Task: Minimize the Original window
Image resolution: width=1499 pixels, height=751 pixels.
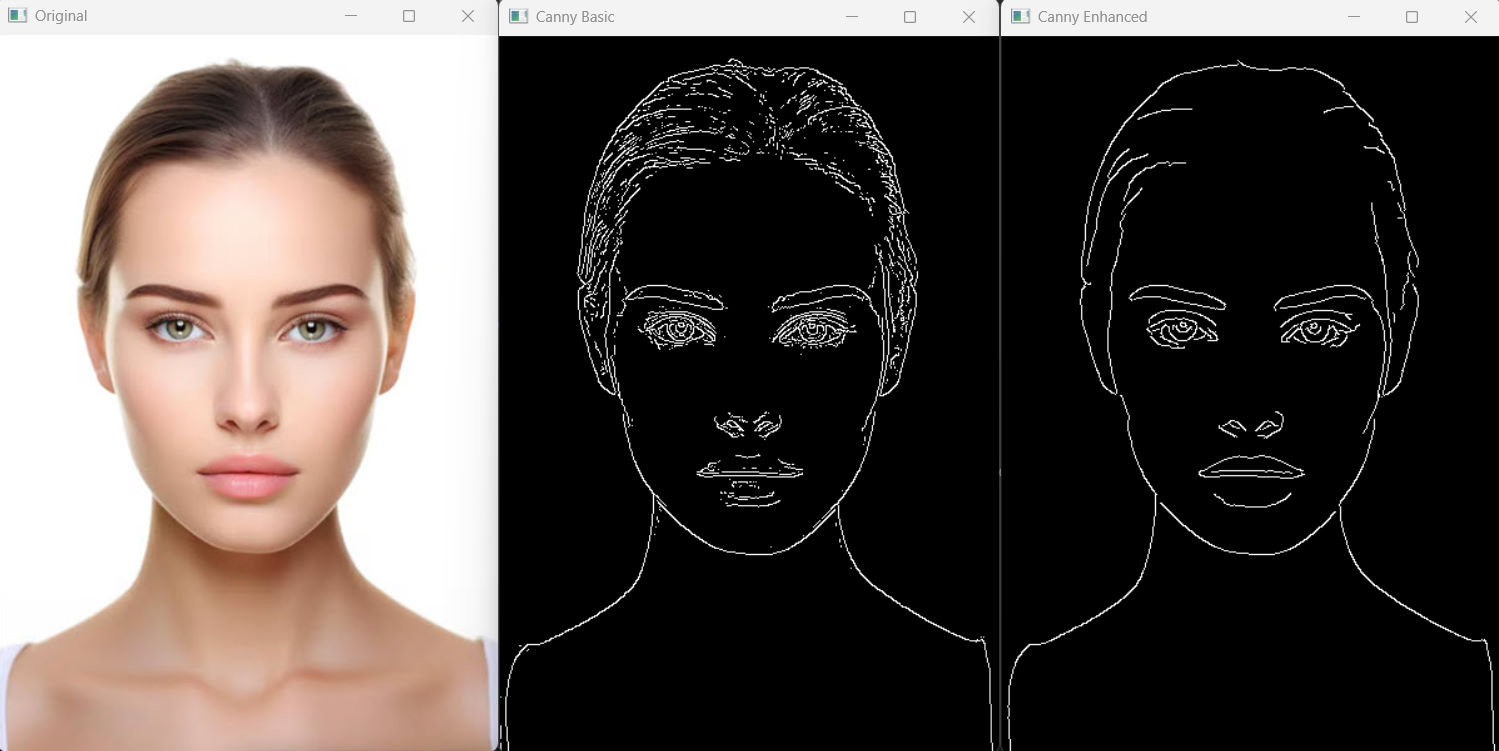Action: [350, 16]
